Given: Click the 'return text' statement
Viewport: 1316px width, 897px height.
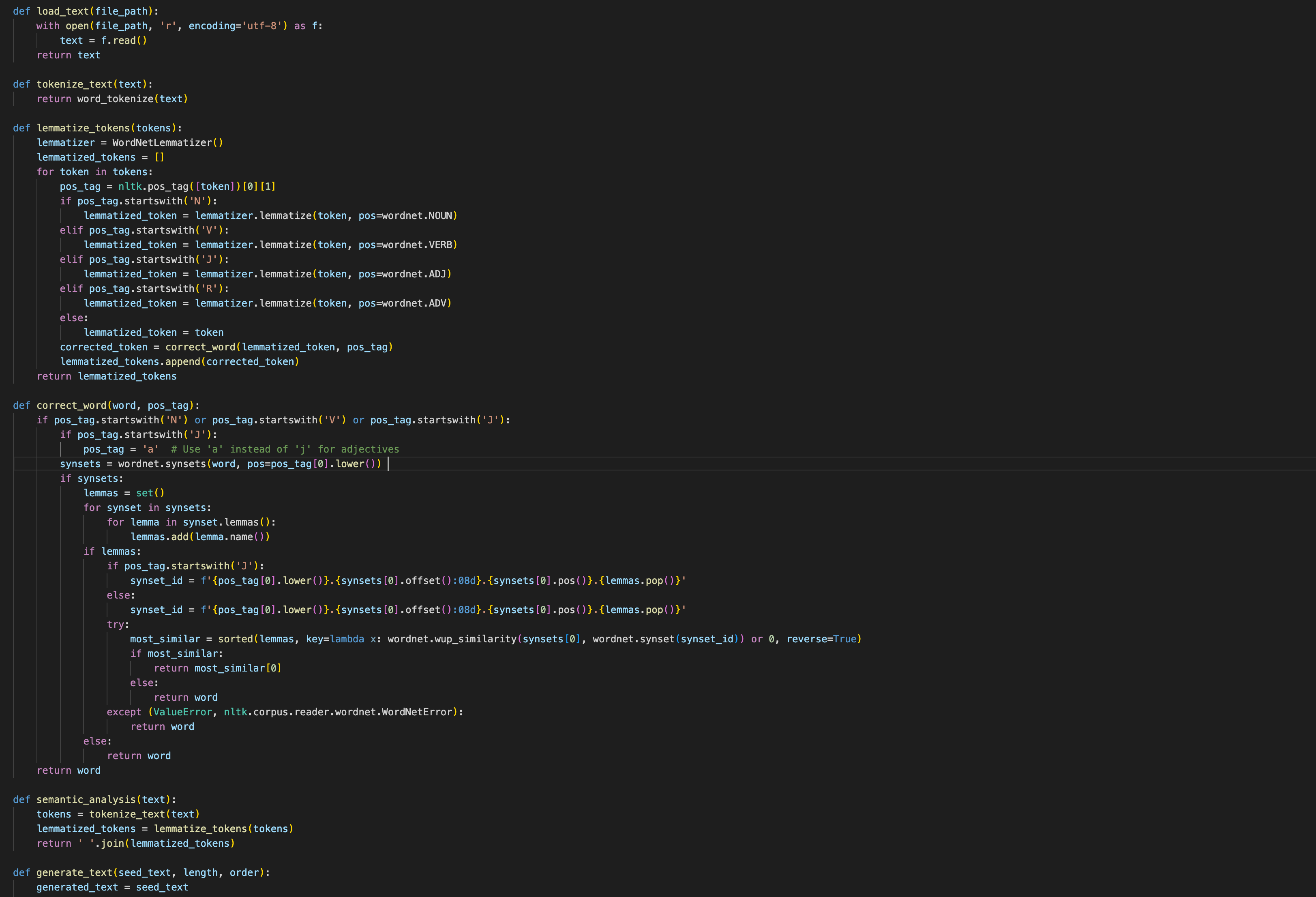Looking at the screenshot, I should click(69, 56).
